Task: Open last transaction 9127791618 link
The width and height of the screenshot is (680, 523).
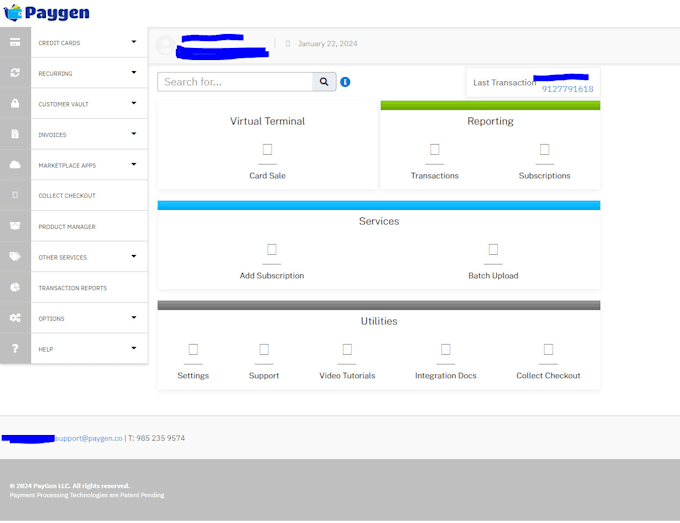Action: point(567,89)
